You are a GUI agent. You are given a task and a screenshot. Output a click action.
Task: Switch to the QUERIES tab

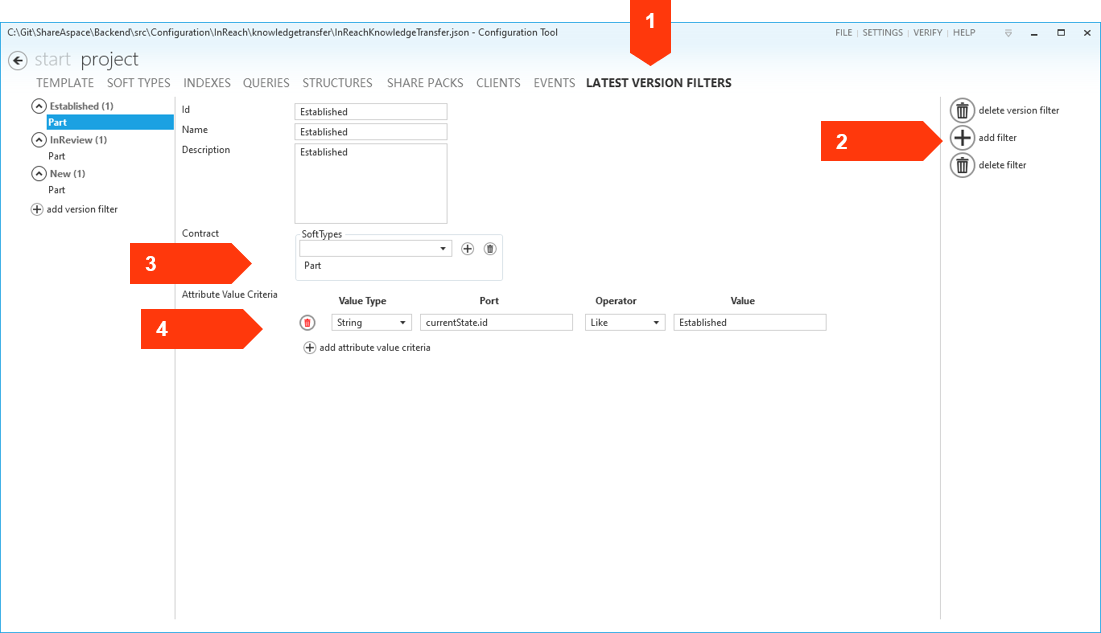point(265,83)
